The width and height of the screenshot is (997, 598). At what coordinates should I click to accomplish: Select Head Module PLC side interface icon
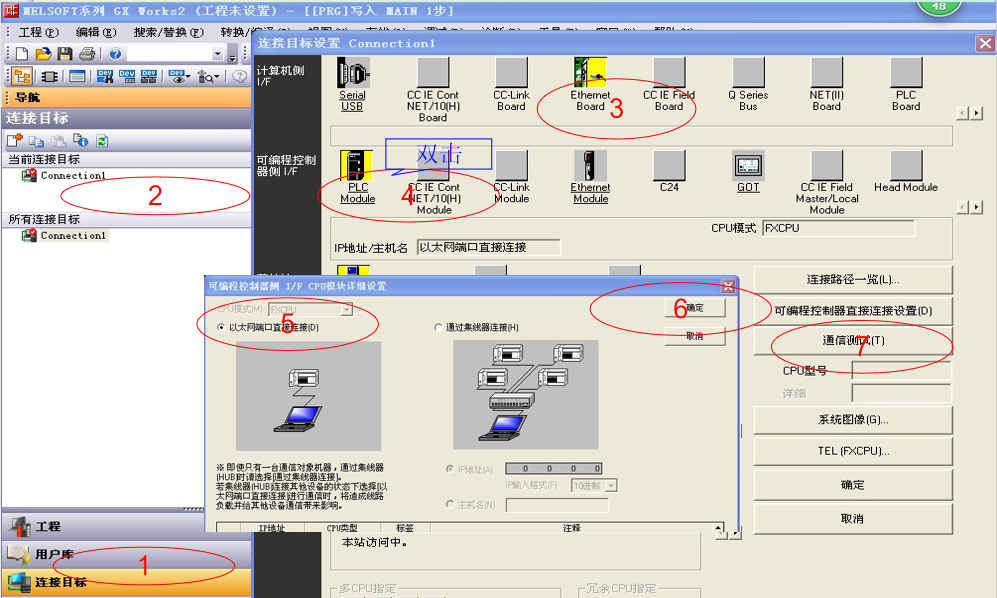[x=905, y=172]
